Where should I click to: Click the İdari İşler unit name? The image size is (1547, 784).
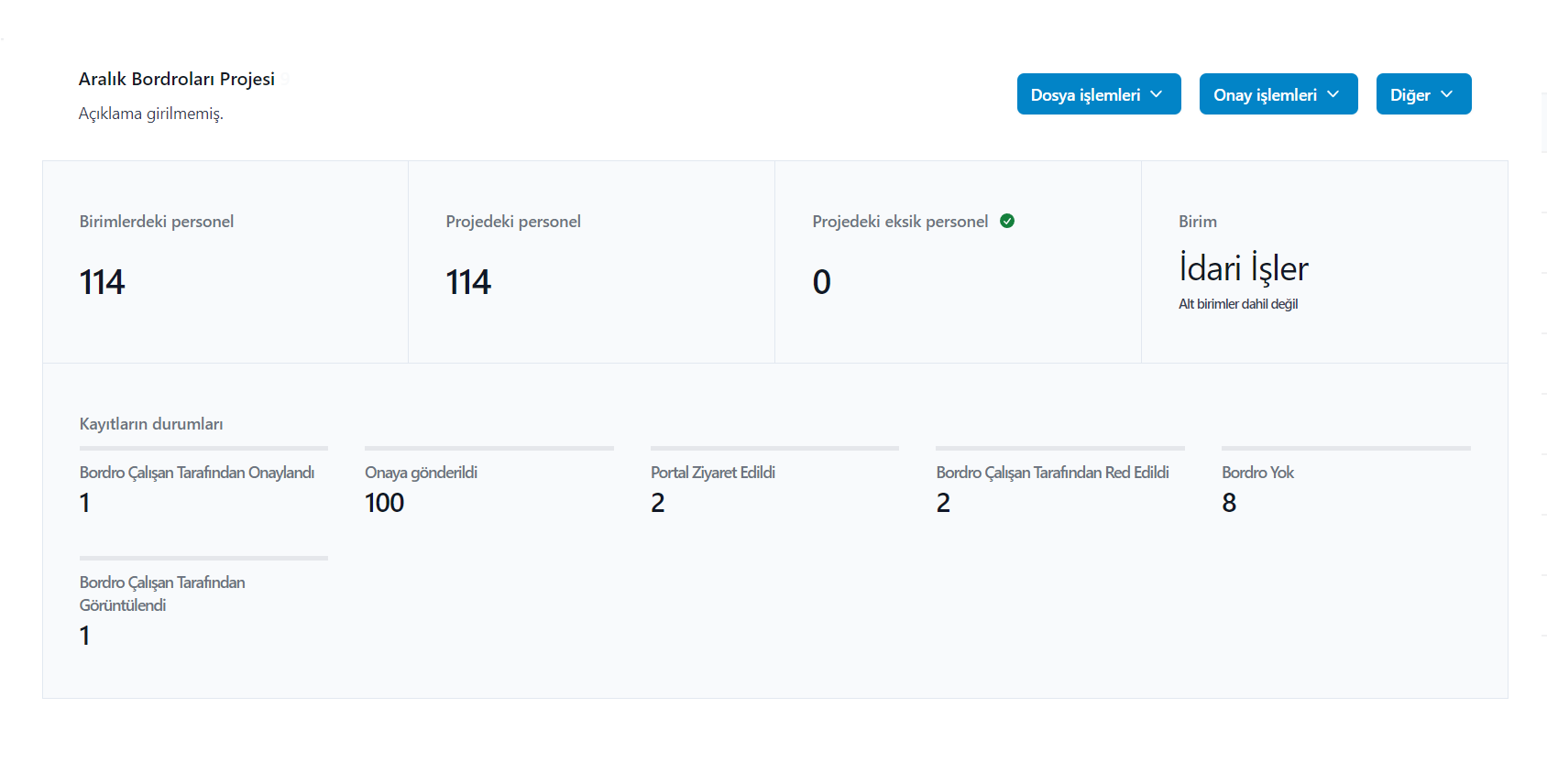(1243, 268)
